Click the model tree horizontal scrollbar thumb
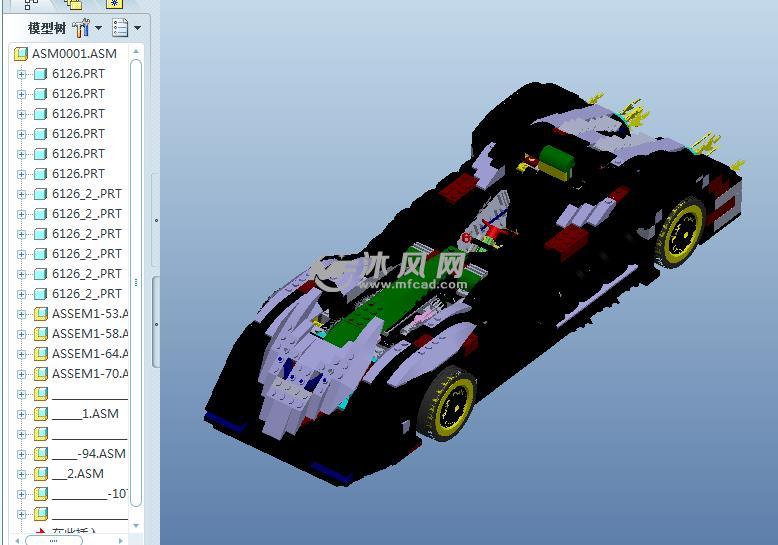Viewport: 778px width, 545px height. [54, 540]
